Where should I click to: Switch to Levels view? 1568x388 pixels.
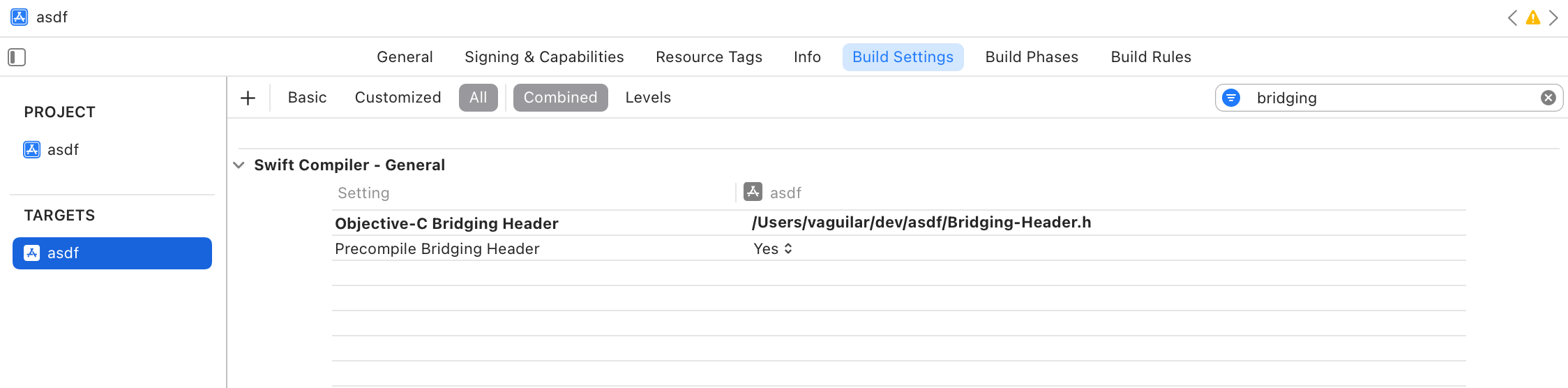tap(648, 98)
